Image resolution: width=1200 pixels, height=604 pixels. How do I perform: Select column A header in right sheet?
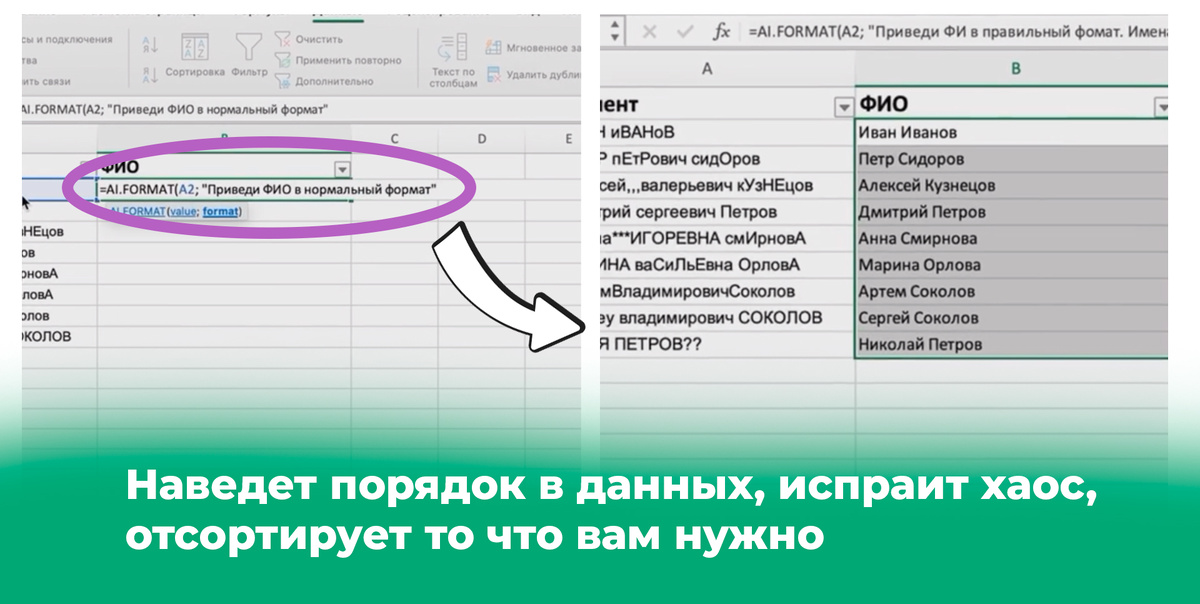(707, 69)
